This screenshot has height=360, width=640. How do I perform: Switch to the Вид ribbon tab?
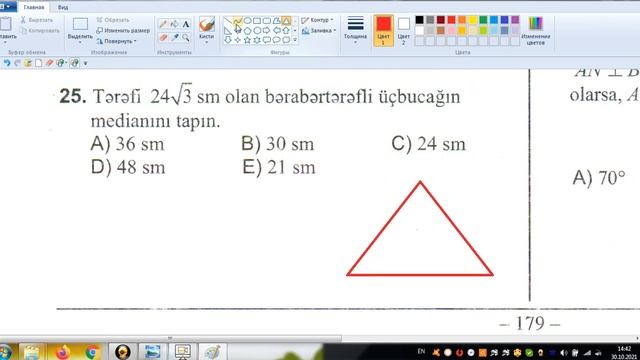coord(63,7)
